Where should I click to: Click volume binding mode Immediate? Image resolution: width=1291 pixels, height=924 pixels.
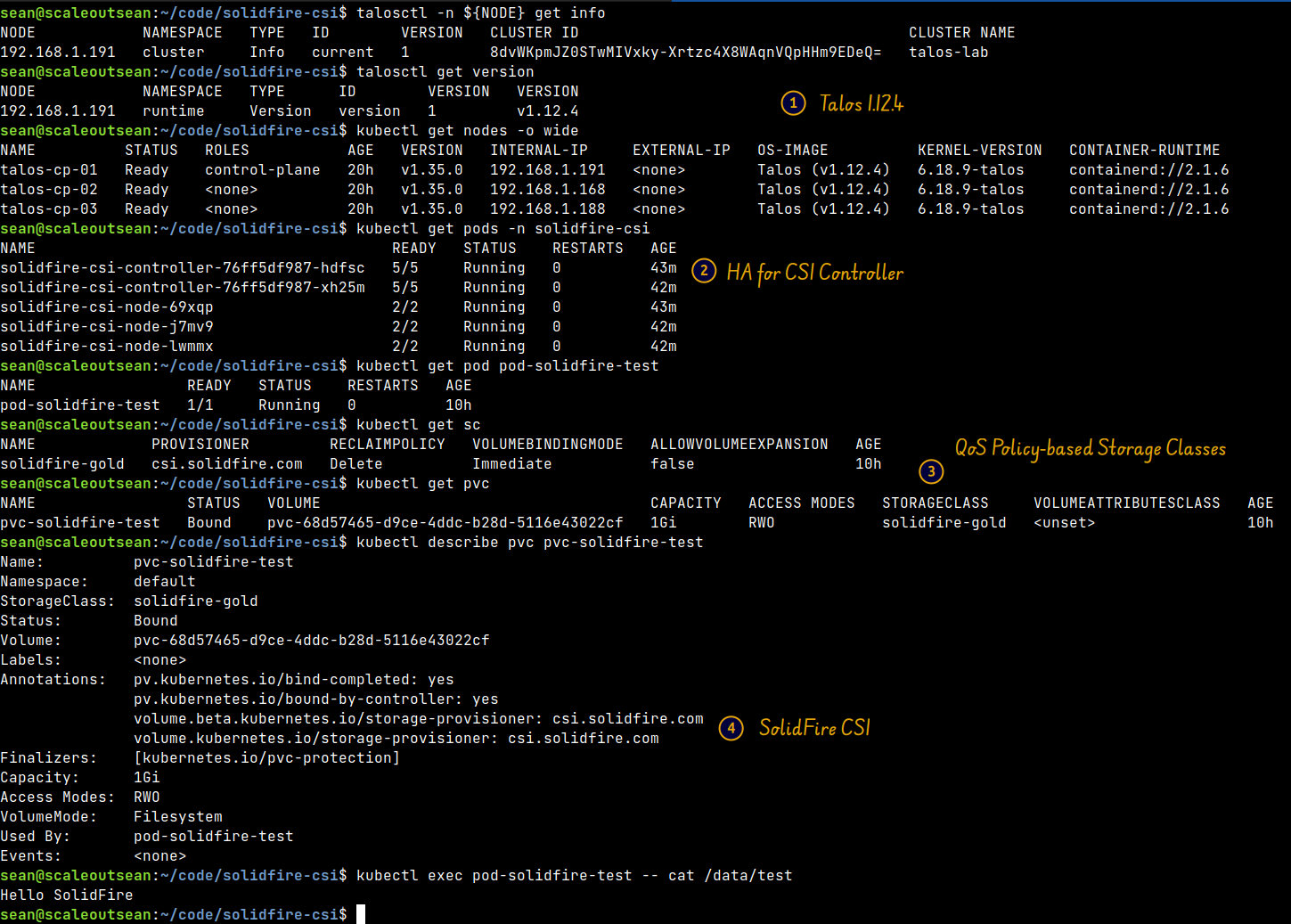pos(511,463)
